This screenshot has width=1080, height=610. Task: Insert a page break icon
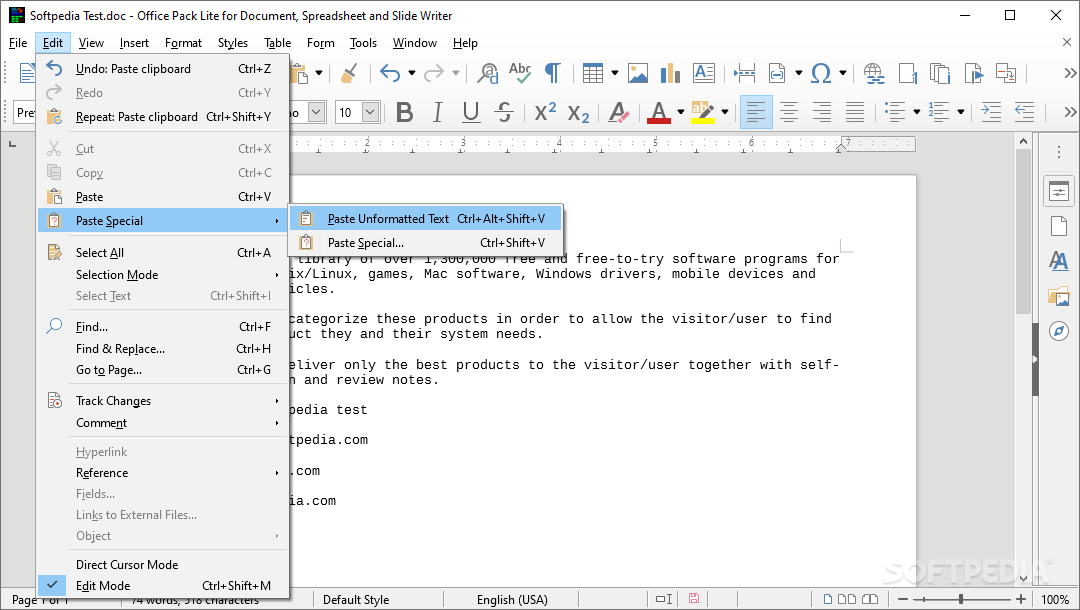click(x=745, y=73)
